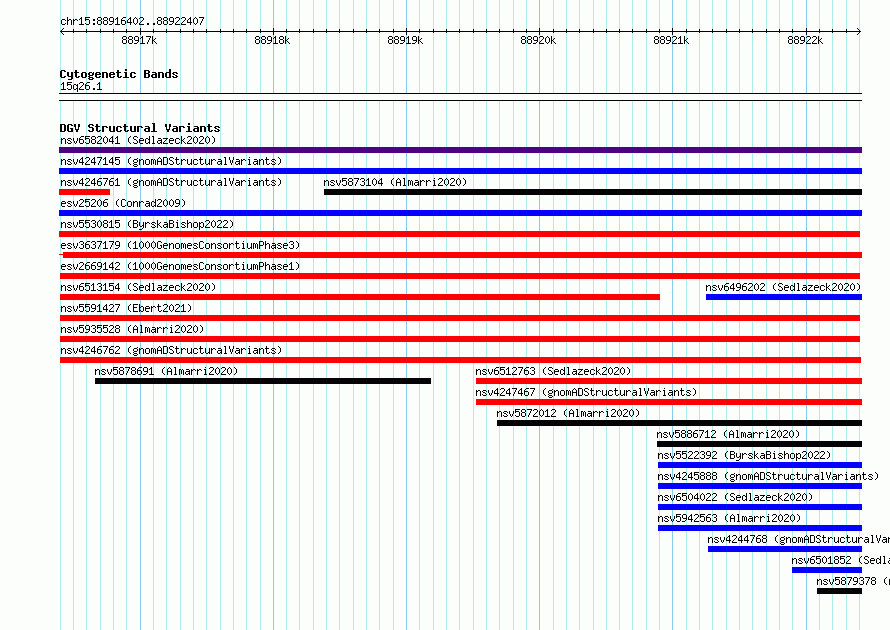
Task: Select the short red nsv4246761 bar
Action: pyautogui.click(x=85, y=192)
